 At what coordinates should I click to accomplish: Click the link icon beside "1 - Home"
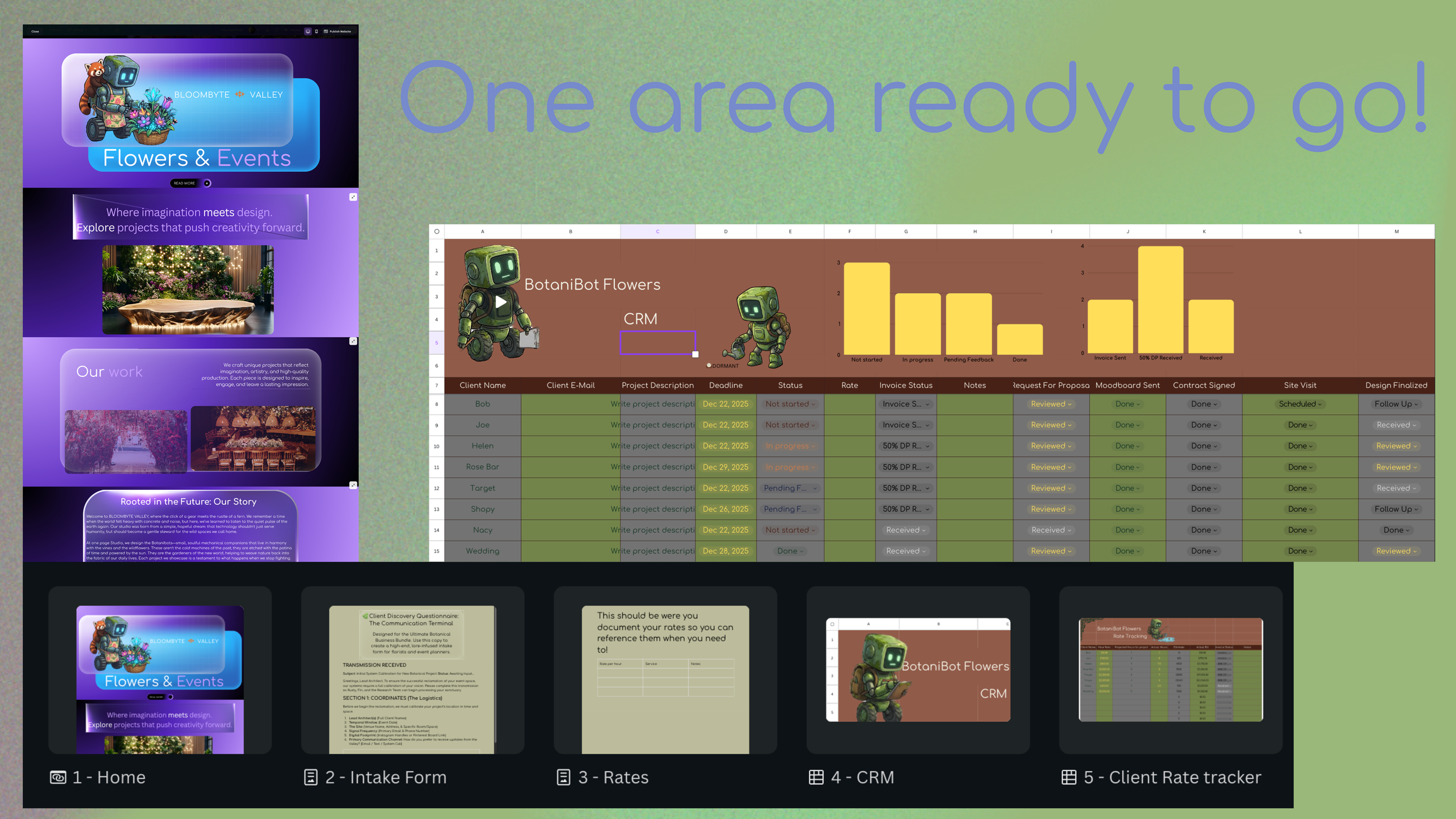coord(58,777)
